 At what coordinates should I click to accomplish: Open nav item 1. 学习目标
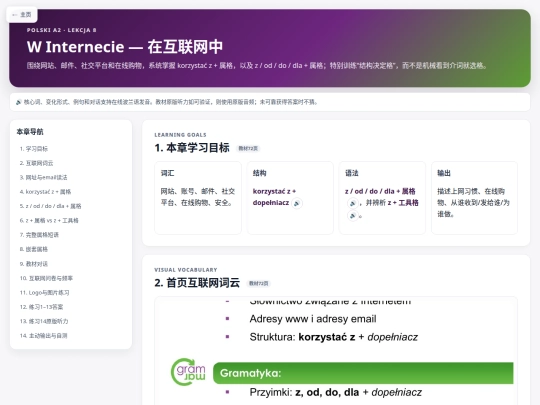coord(34,149)
